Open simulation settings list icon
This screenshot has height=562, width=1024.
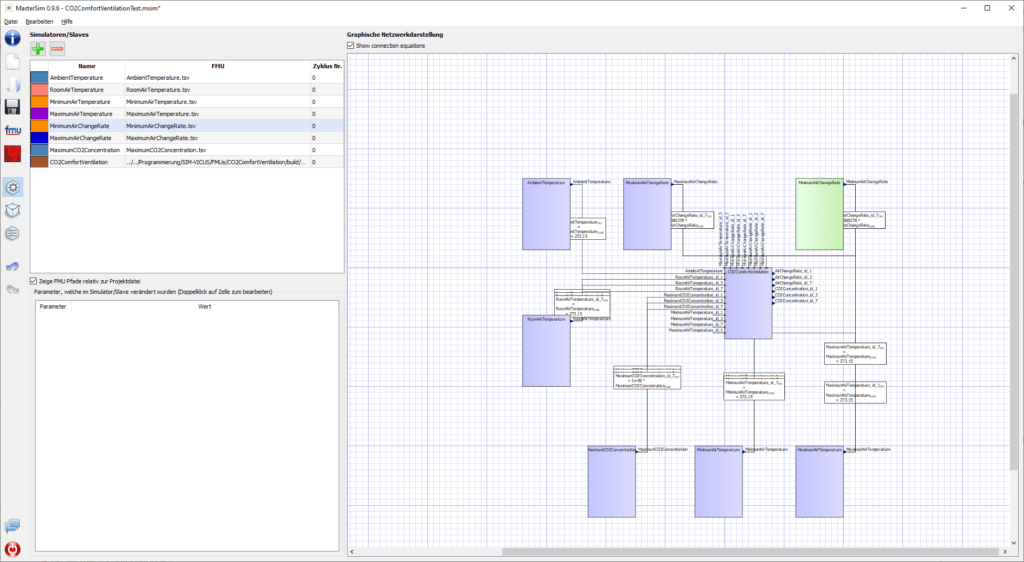click(12, 233)
